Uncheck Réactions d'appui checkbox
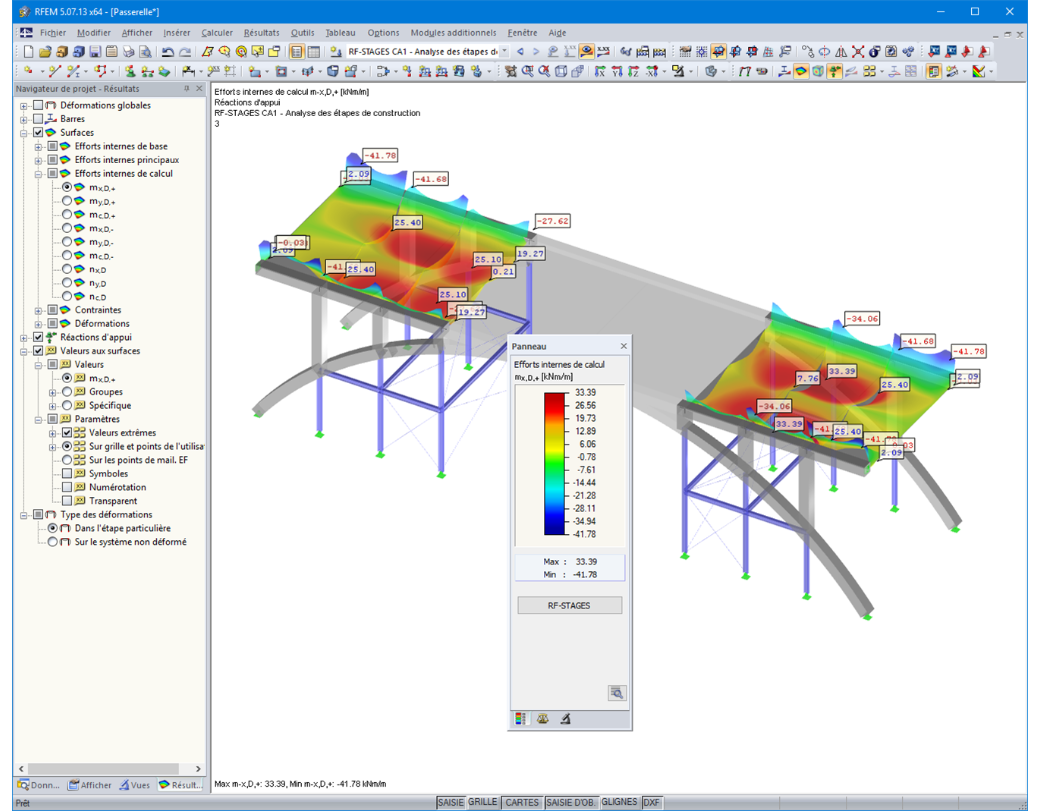This screenshot has height=811, width=1040. pyautogui.click(x=38, y=337)
